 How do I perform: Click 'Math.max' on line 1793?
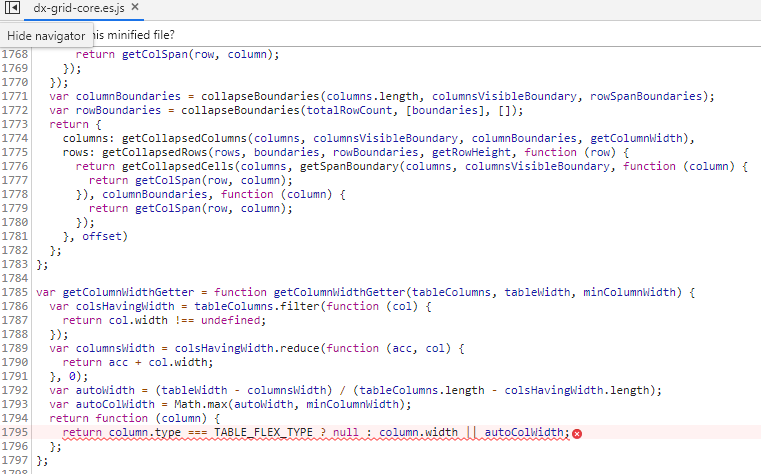pos(200,404)
